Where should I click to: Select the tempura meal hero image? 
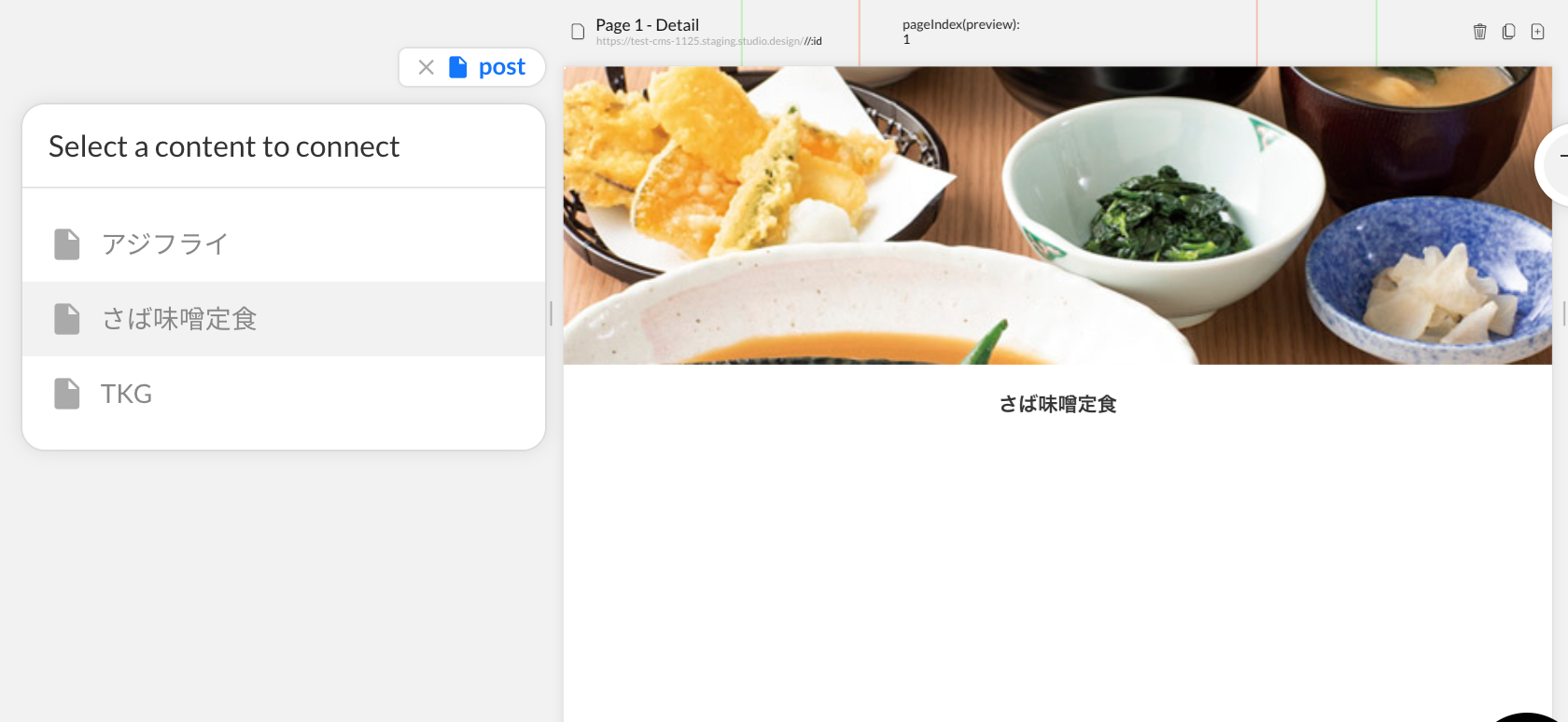tap(1057, 215)
